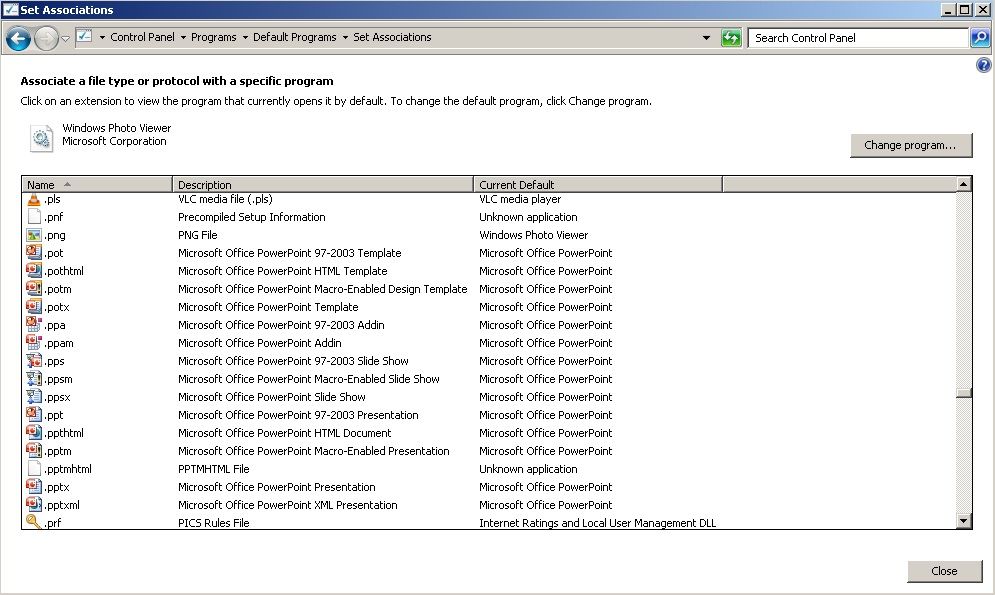Select the .pnf blank file icon
Screen dimensions: 995x595
point(34,217)
